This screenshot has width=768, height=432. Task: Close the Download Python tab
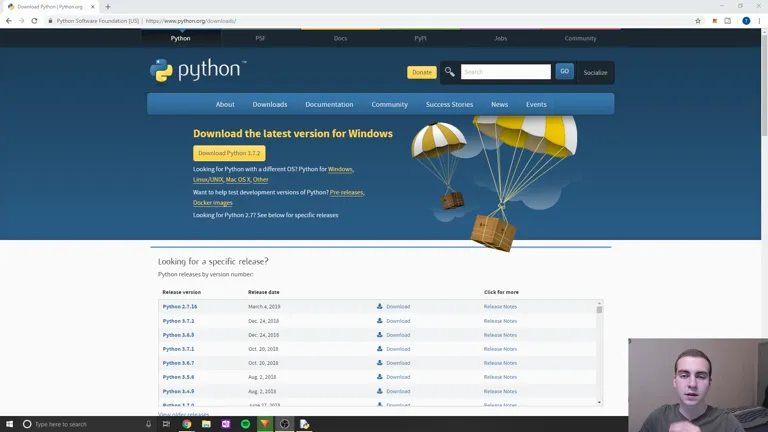click(93, 7)
